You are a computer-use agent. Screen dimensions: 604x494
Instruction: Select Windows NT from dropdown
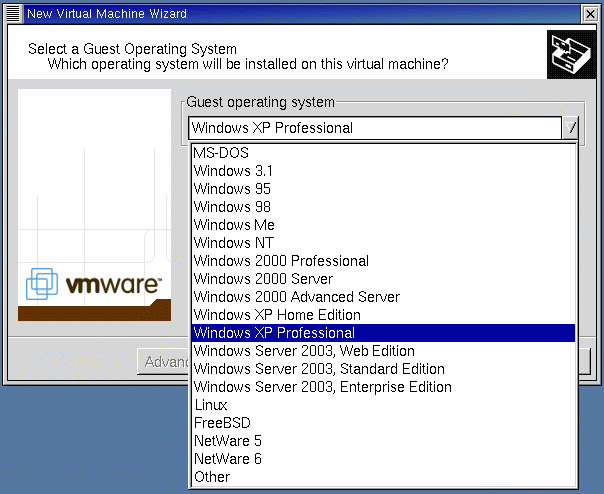point(383,243)
